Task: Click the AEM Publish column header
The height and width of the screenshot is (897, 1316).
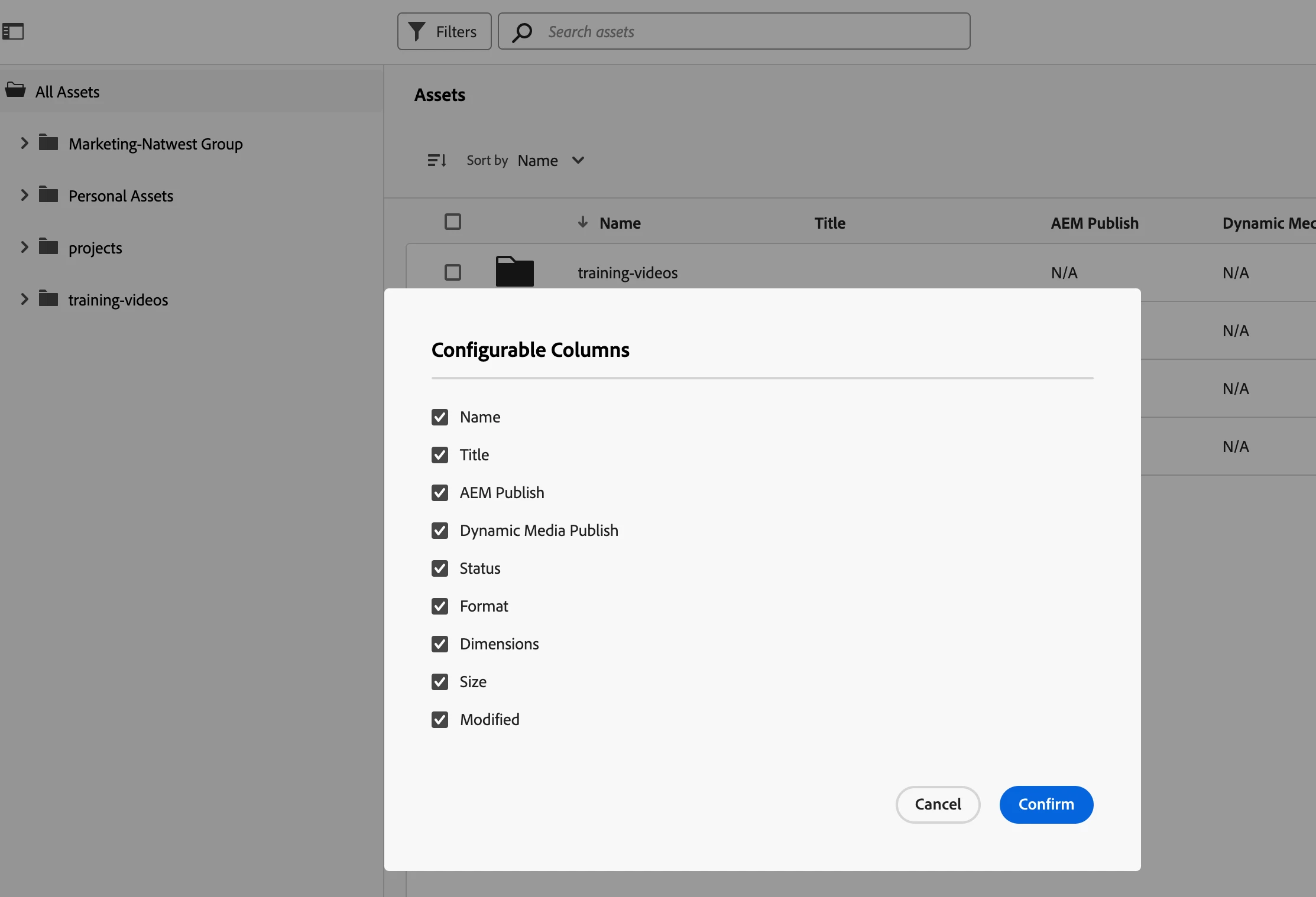Action: (1094, 223)
